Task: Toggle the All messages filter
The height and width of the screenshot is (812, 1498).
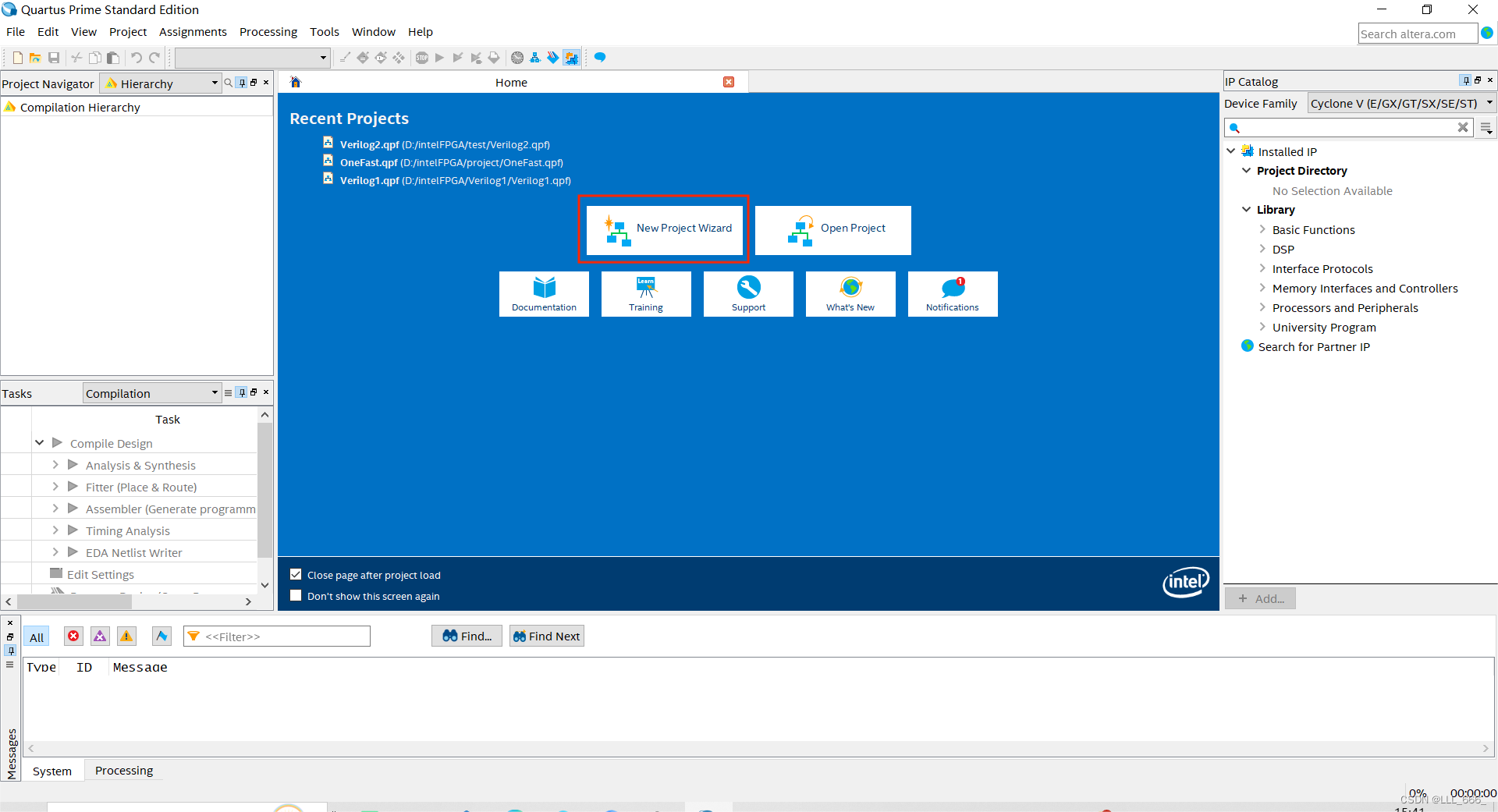Action: pyautogui.click(x=37, y=636)
